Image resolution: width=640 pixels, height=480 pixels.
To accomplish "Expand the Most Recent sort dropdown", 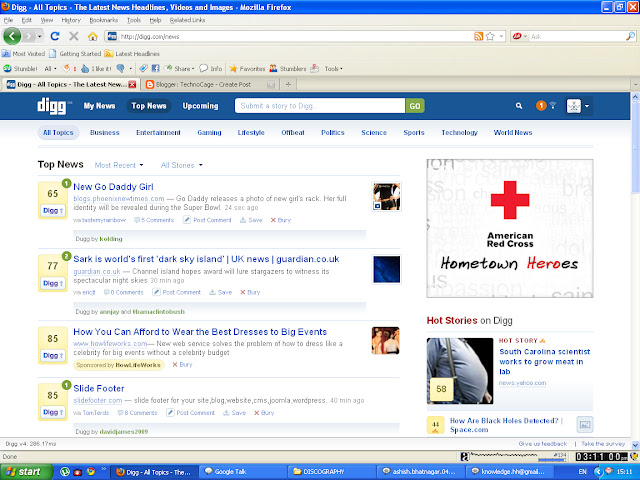I will coord(119,165).
